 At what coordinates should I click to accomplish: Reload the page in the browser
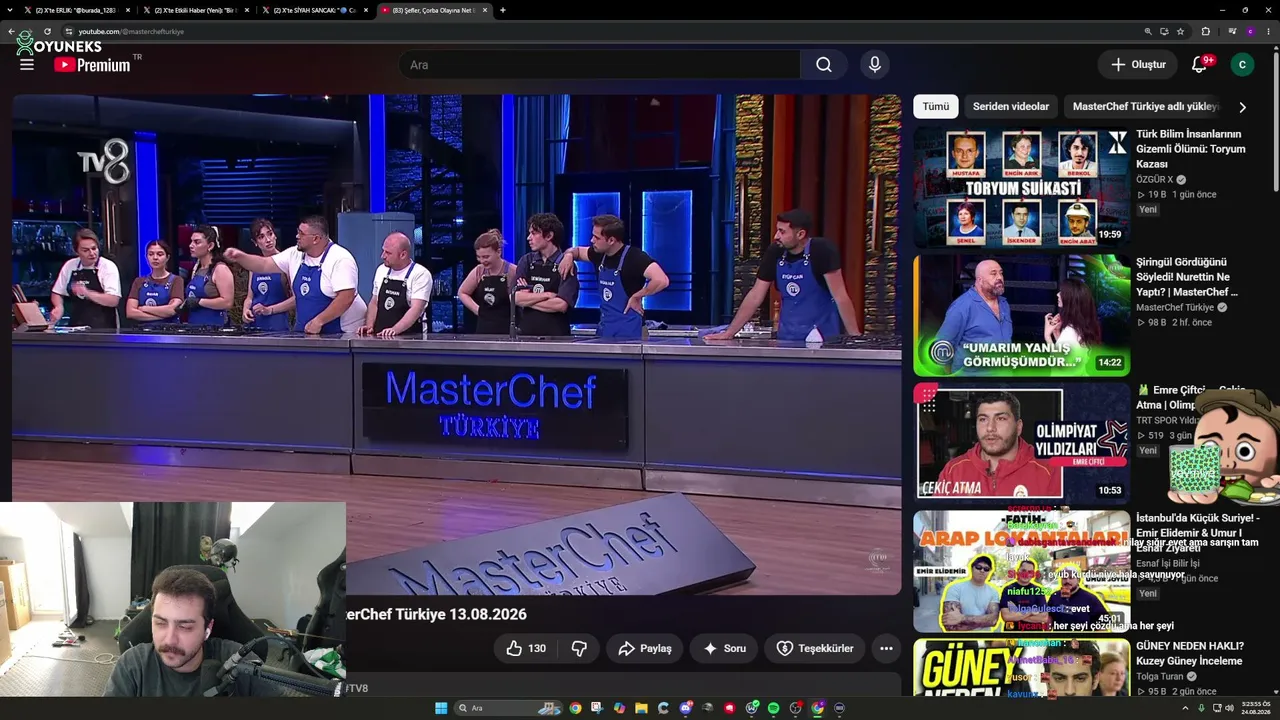[47, 31]
